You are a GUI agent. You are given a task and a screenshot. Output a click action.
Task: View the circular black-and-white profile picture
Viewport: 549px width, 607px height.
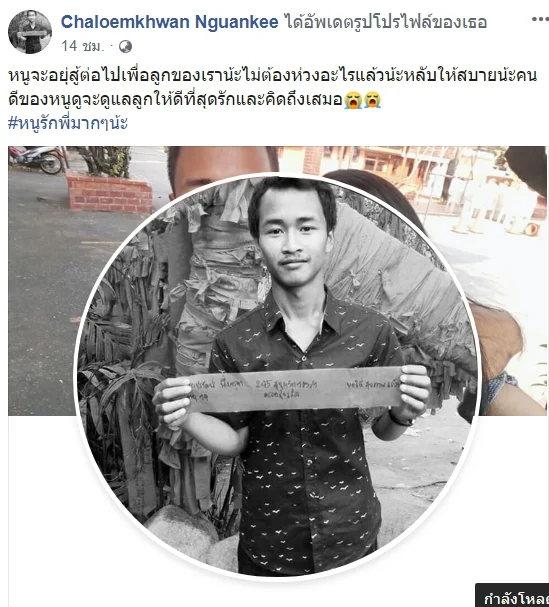point(277,376)
